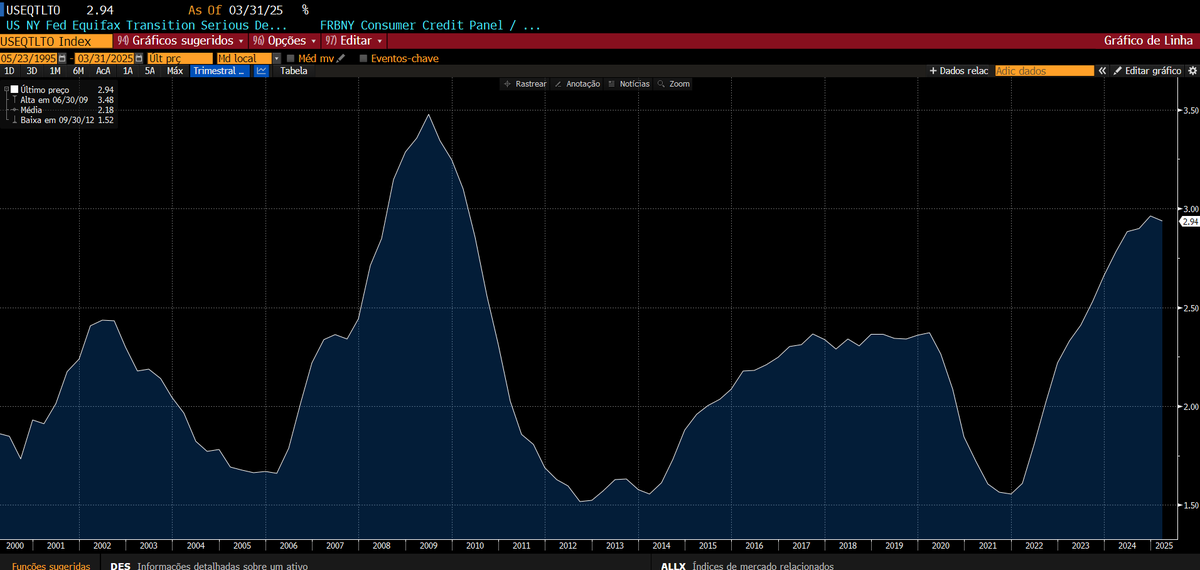Select the 1M time range
Screen dimensions: 1200x570
(55, 71)
